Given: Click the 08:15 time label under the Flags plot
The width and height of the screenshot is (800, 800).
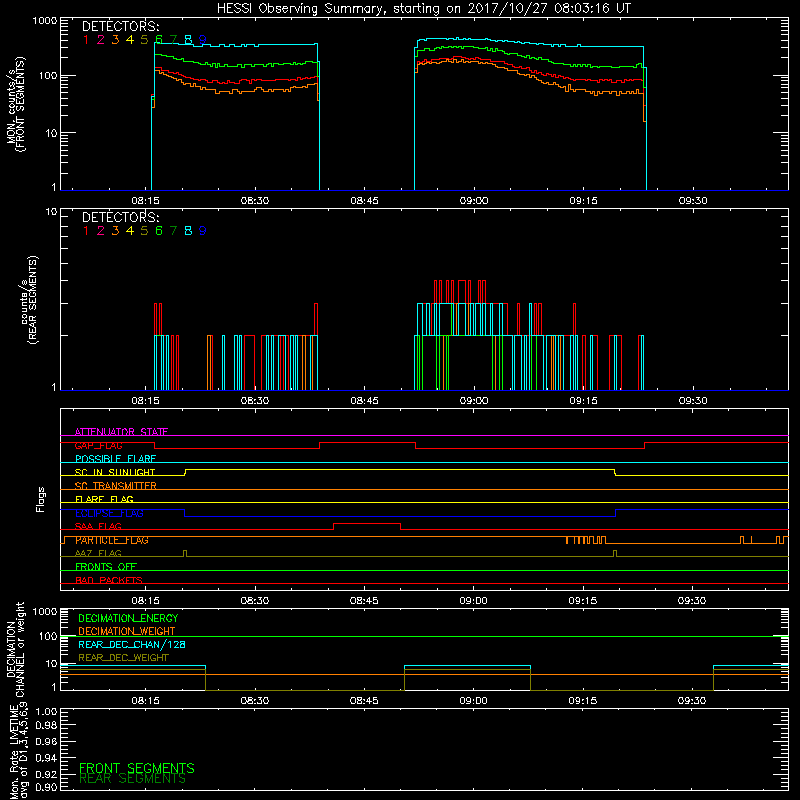Looking at the screenshot, I should point(145,601).
